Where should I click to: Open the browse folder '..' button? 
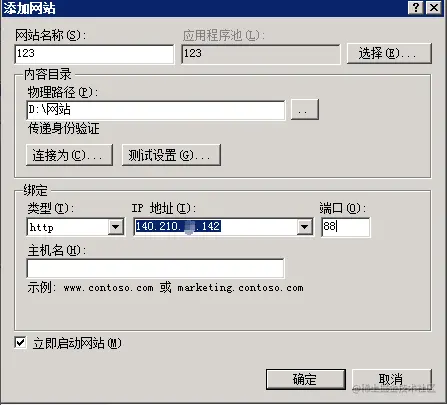305,109
